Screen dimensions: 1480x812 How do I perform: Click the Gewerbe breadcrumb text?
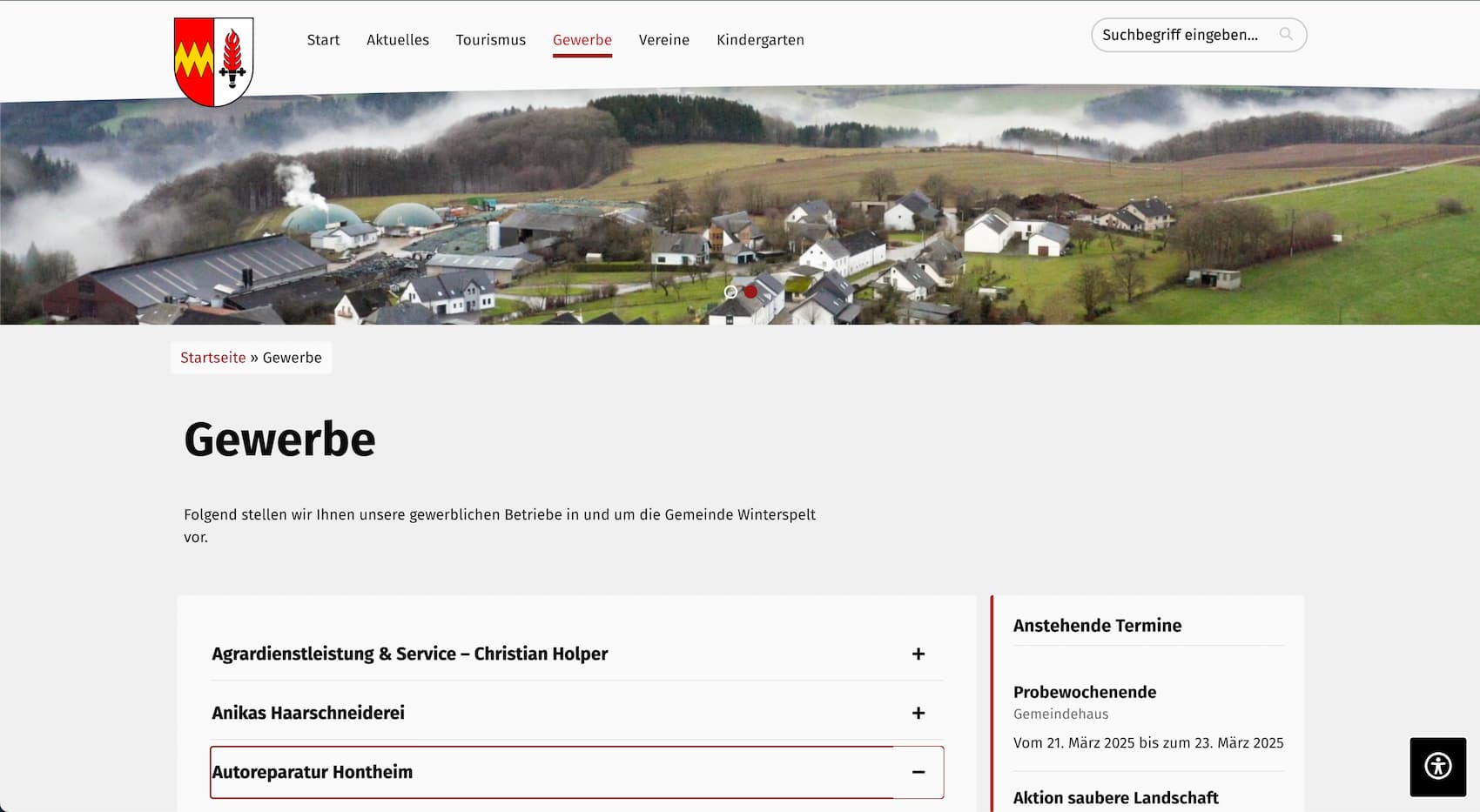point(293,358)
